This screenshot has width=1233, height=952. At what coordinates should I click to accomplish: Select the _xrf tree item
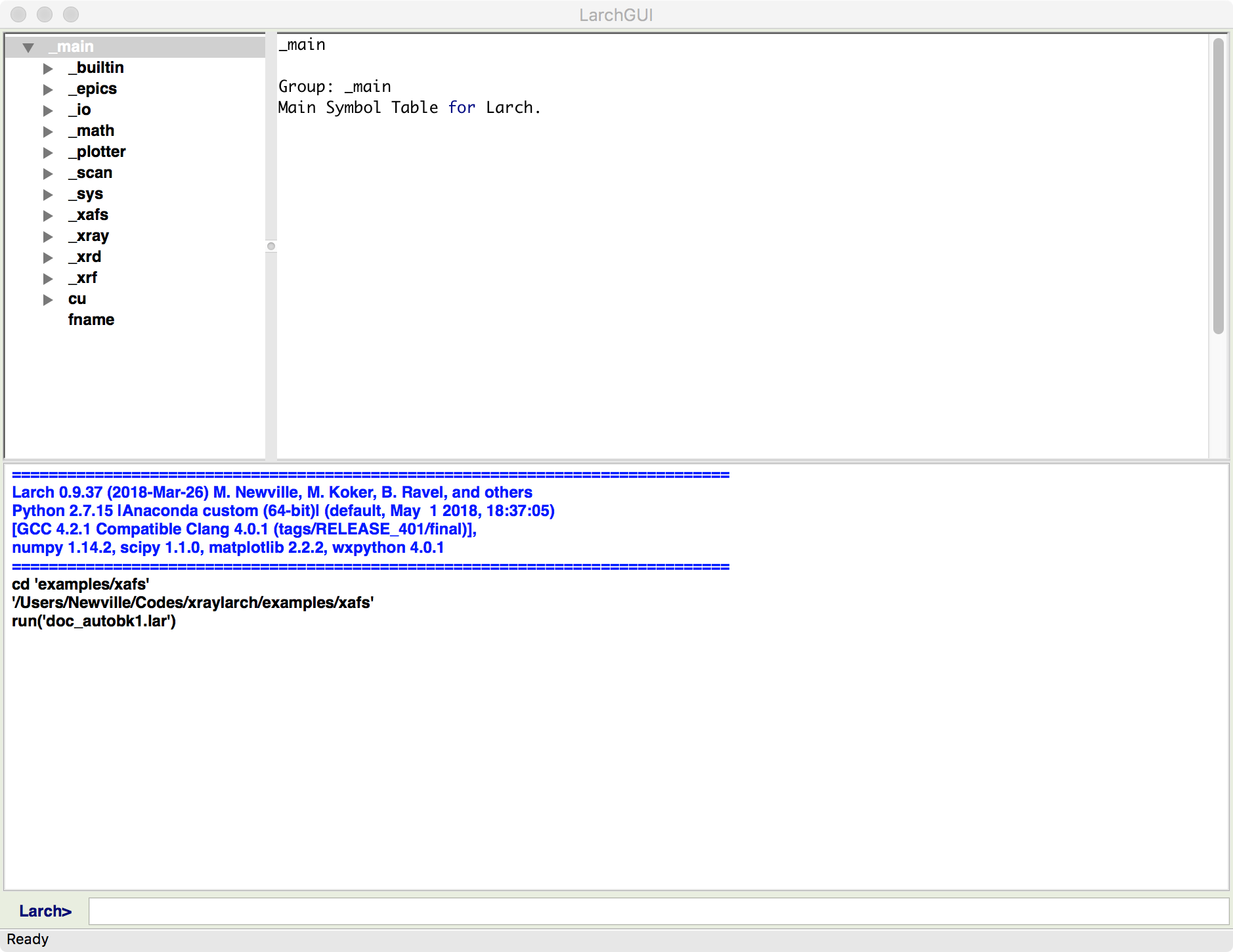[83, 278]
